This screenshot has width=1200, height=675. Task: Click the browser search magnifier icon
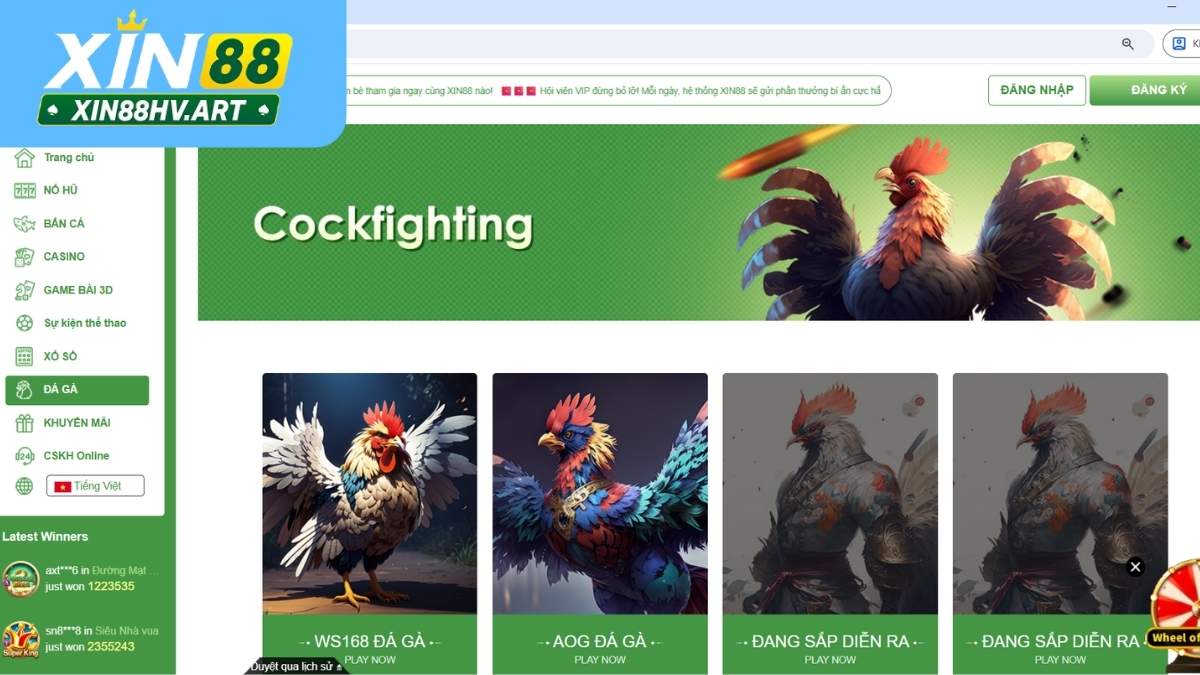pyautogui.click(x=1128, y=44)
